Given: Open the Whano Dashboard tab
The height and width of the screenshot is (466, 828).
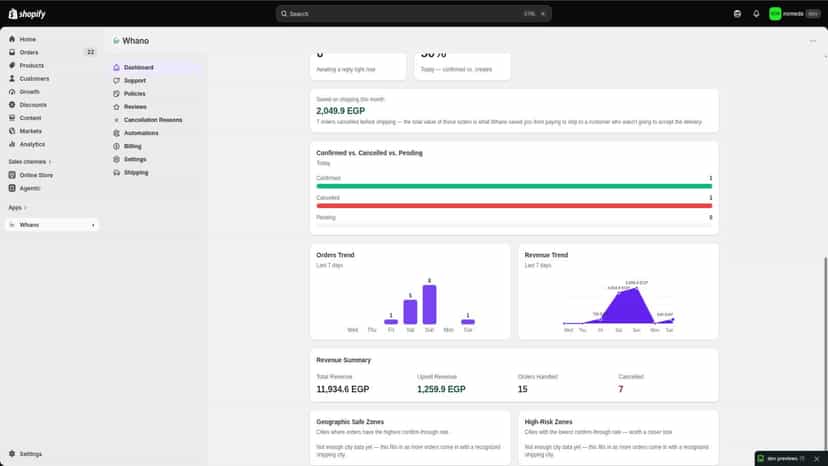Looking at the screenshot, I should 138,68.
